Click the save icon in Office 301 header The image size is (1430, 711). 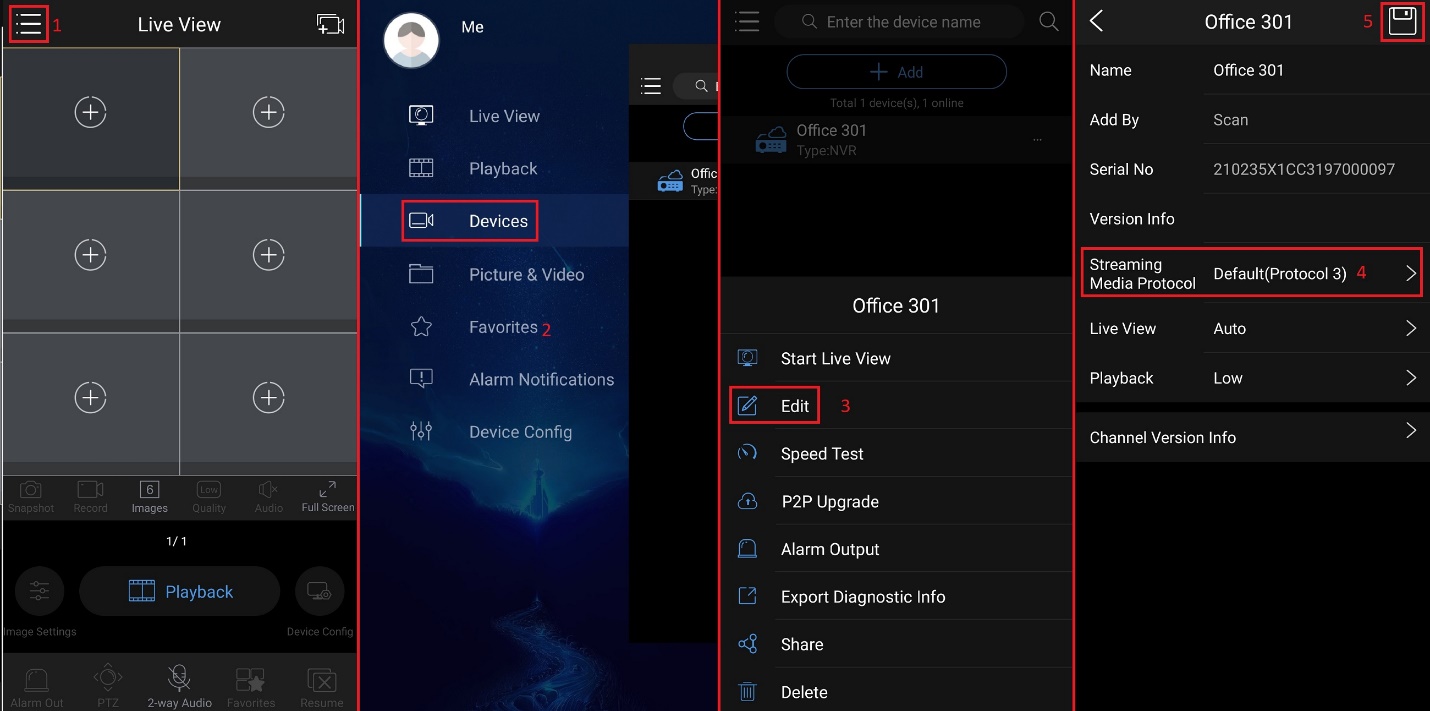(1402, 22)
